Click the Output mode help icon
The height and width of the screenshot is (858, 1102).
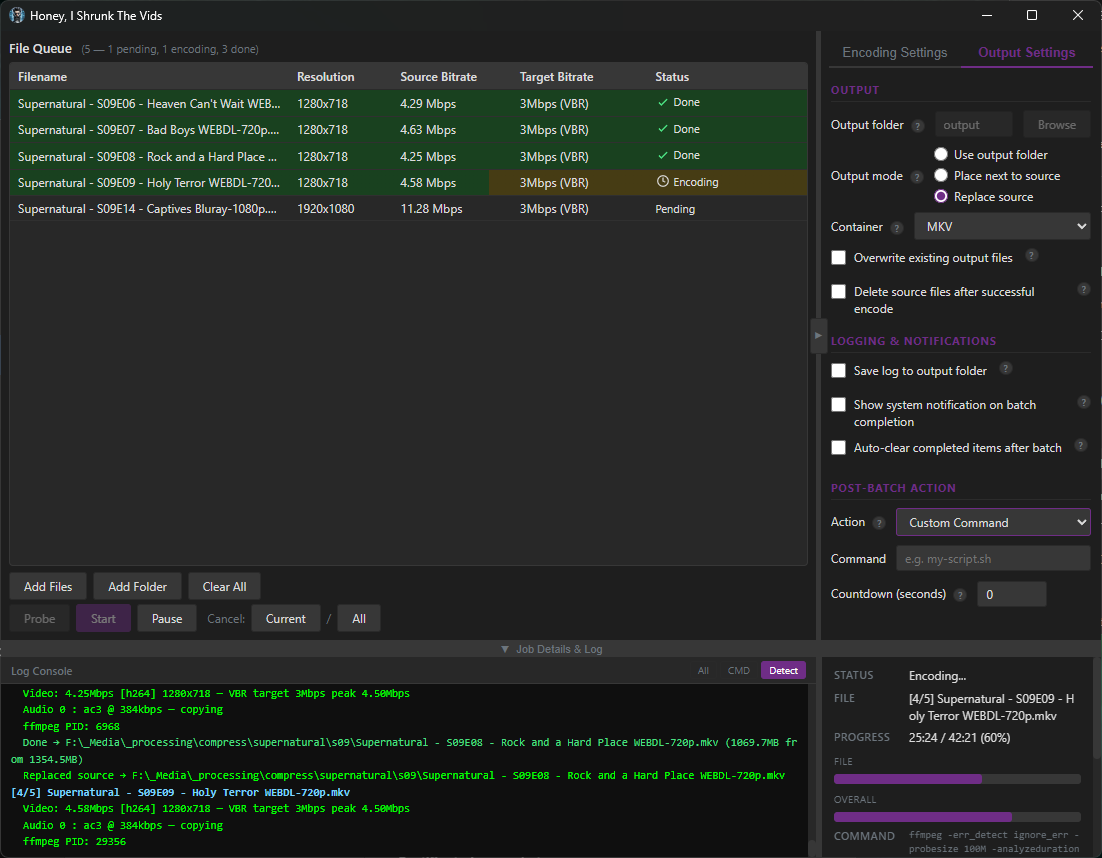916,177
